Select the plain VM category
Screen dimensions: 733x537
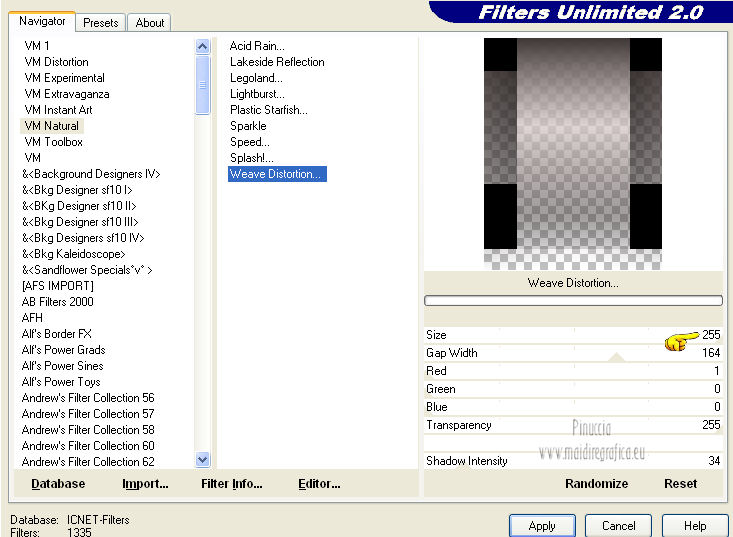[33, 158]
